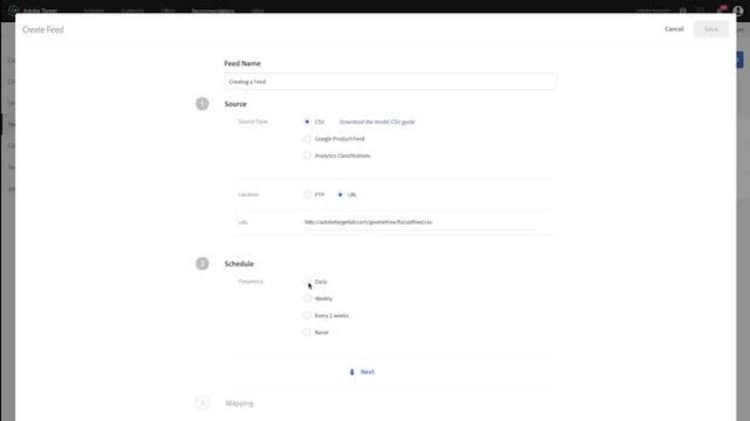Screen dimensions: 750x421
Task: Choose Google Product Feed source type
Action: (307, 139)
